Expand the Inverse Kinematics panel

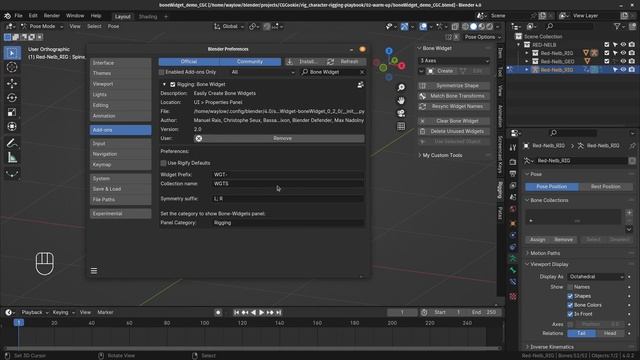tap(552, 347)
